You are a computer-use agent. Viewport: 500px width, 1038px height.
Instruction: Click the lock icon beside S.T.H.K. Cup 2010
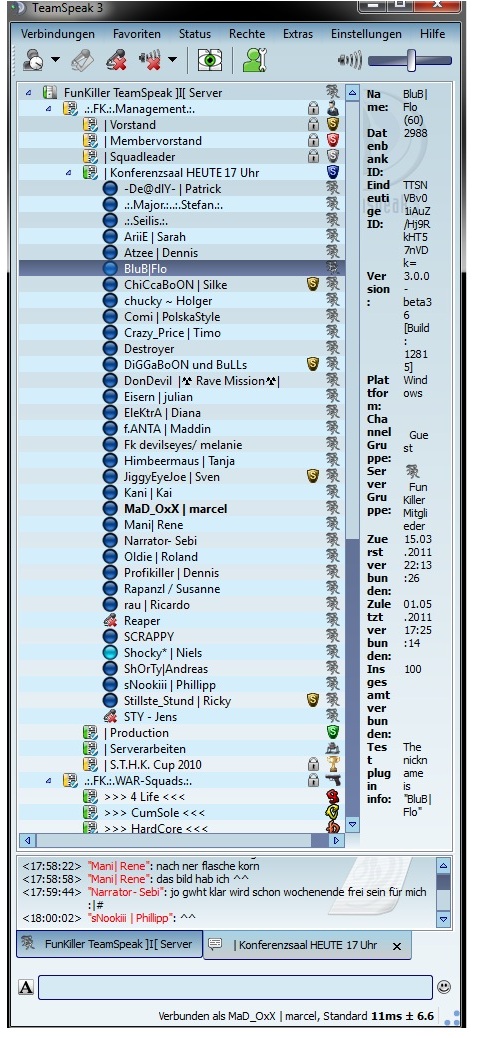click(313, 765)
